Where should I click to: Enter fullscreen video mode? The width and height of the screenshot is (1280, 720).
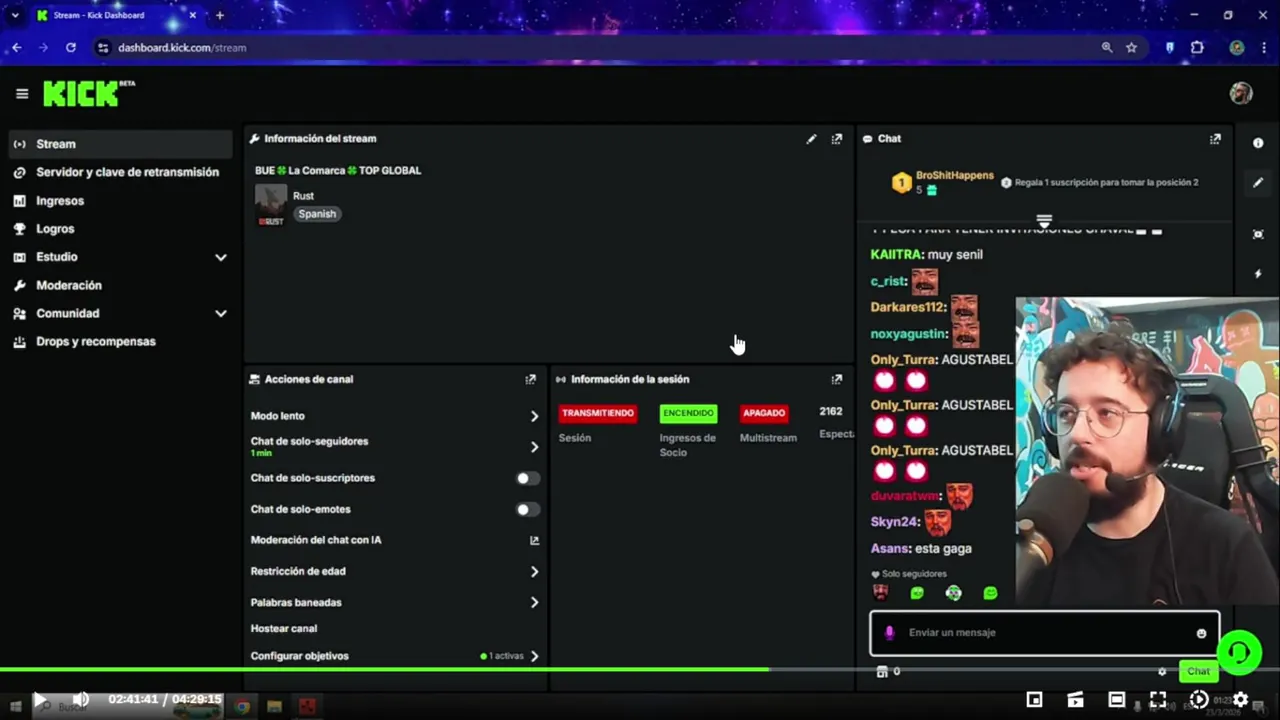click(1157, 700)
